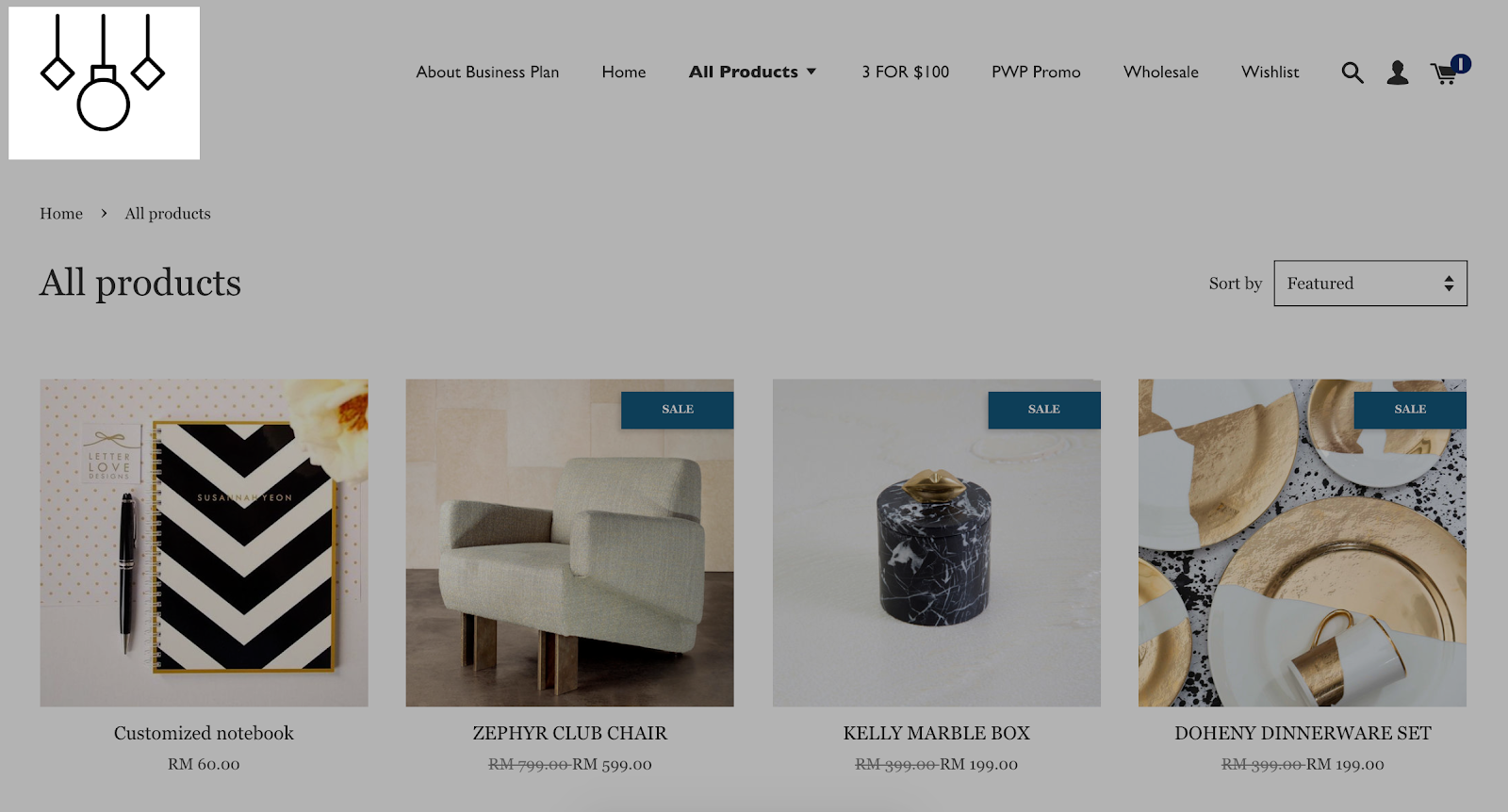Click the SALE badge on Doheny Dinnerware Set

(x=1410, y=410)
